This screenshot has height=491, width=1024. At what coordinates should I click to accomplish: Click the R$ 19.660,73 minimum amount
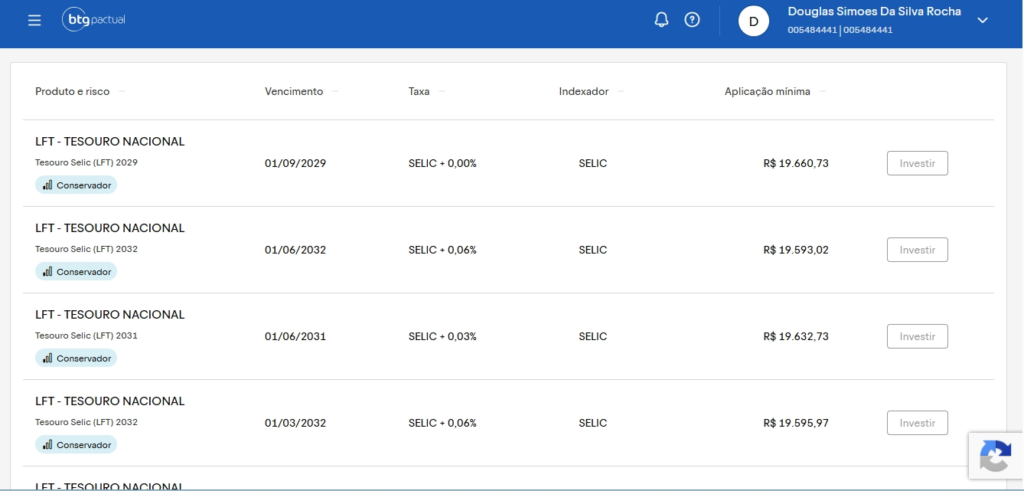point(795,163)
